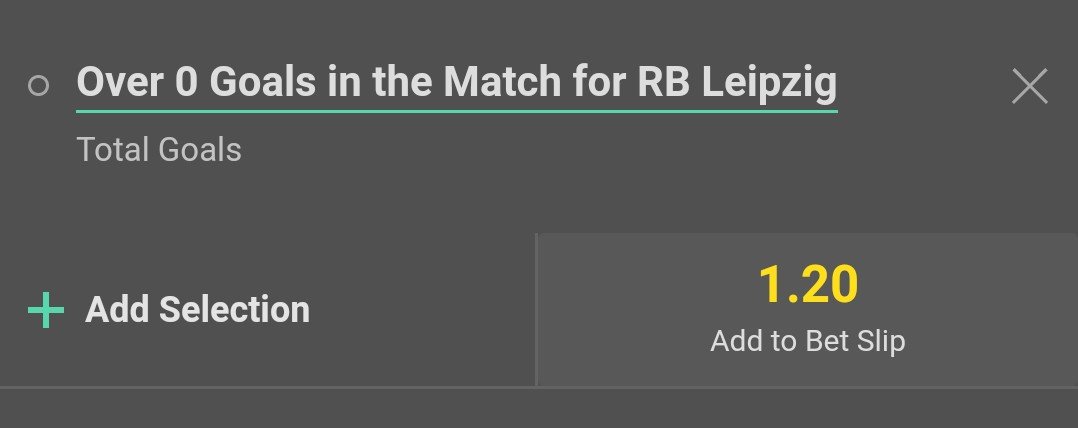
Task: Click the Total Goals market label
Action: (x=159, y=150)
